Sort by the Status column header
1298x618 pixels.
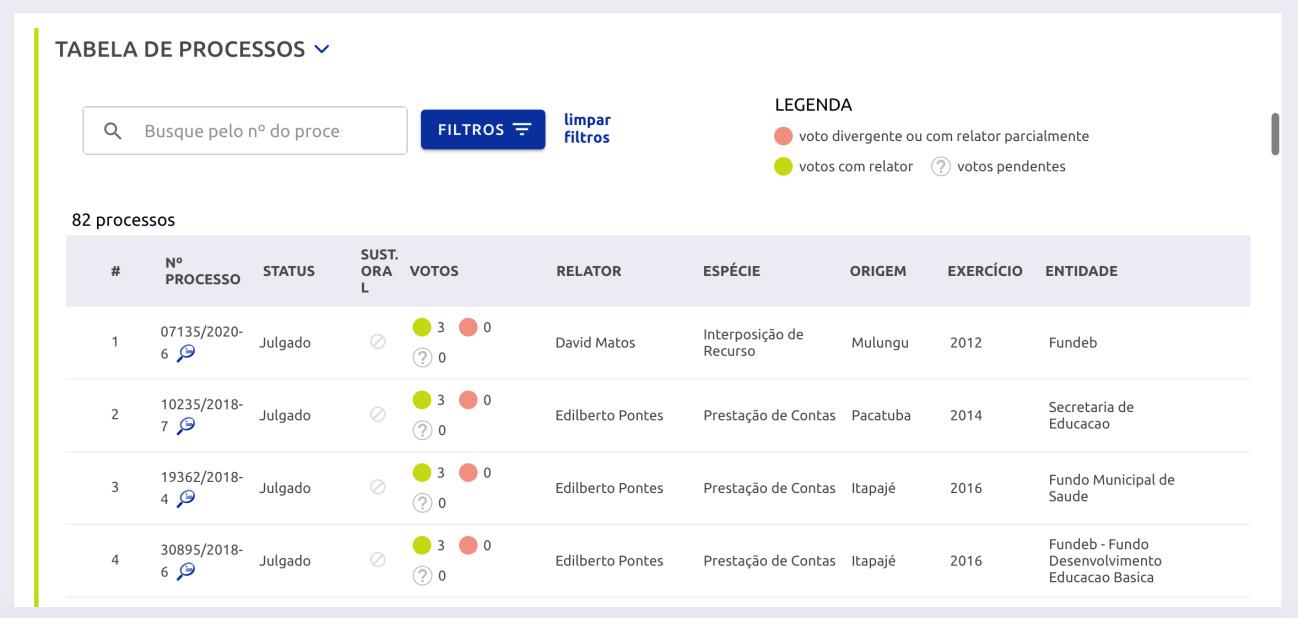click(288, 271)
